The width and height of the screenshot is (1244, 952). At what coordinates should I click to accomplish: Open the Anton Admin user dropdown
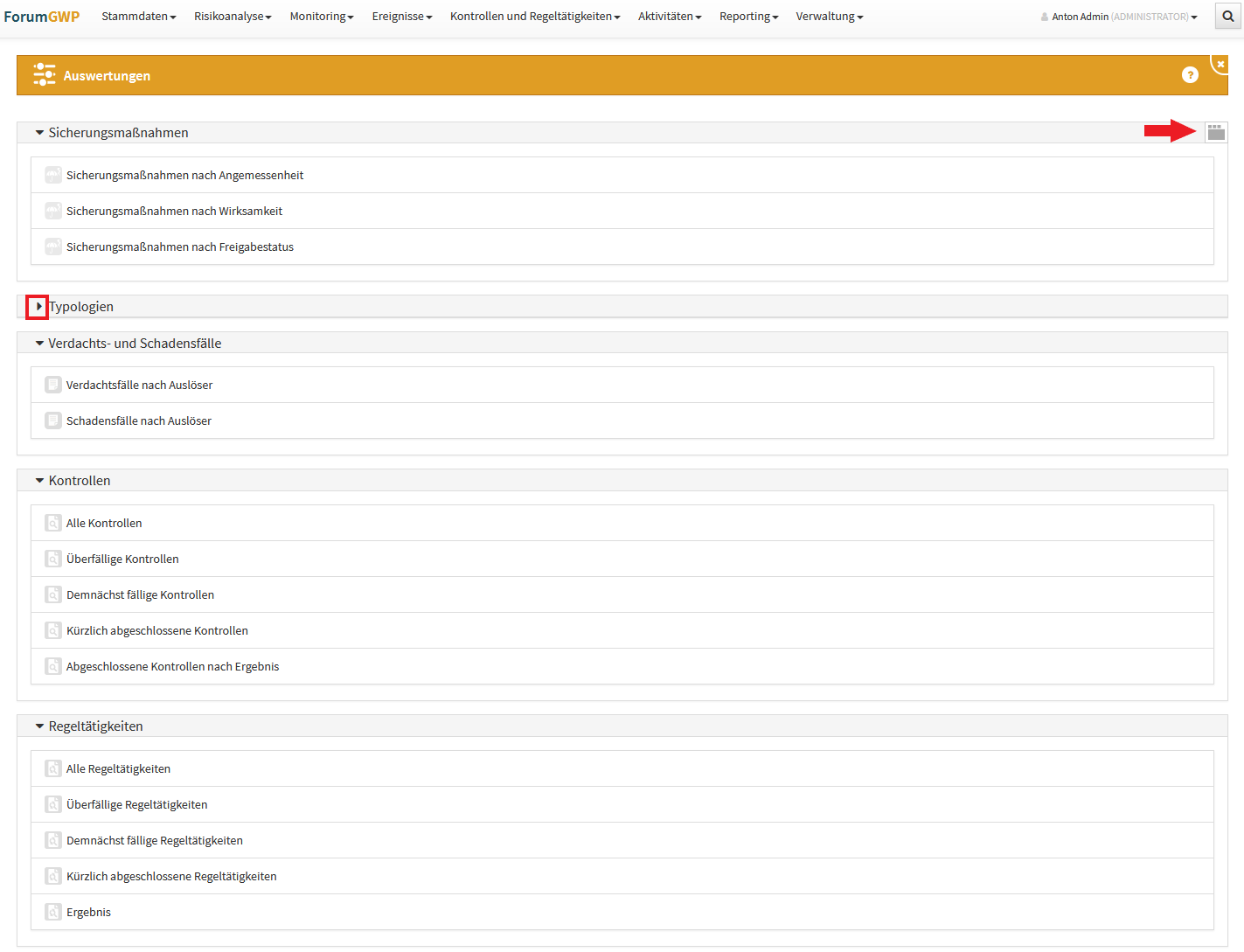click(1119, 17)
